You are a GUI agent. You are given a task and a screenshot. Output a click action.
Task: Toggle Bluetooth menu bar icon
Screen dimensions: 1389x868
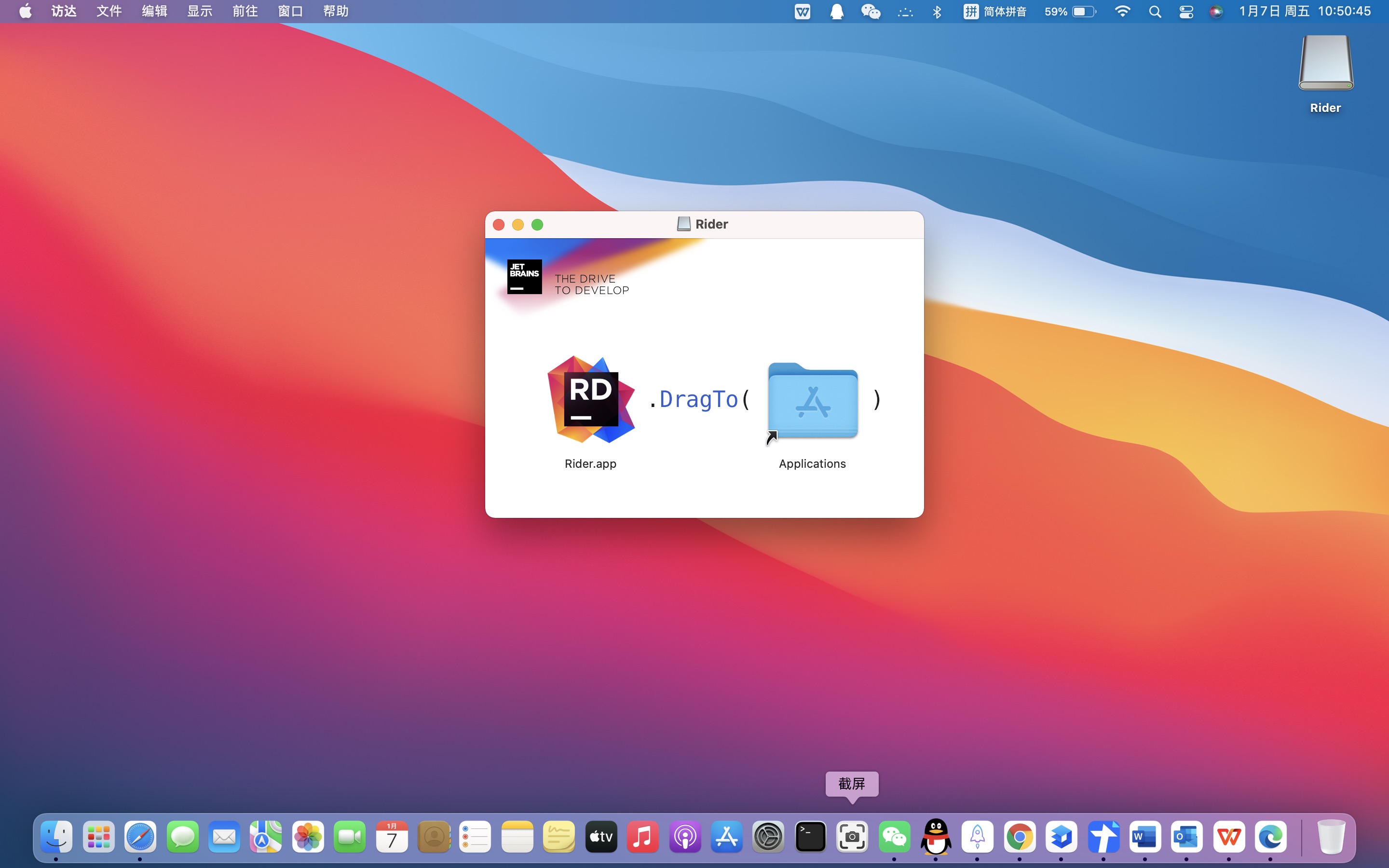[937, 12]
